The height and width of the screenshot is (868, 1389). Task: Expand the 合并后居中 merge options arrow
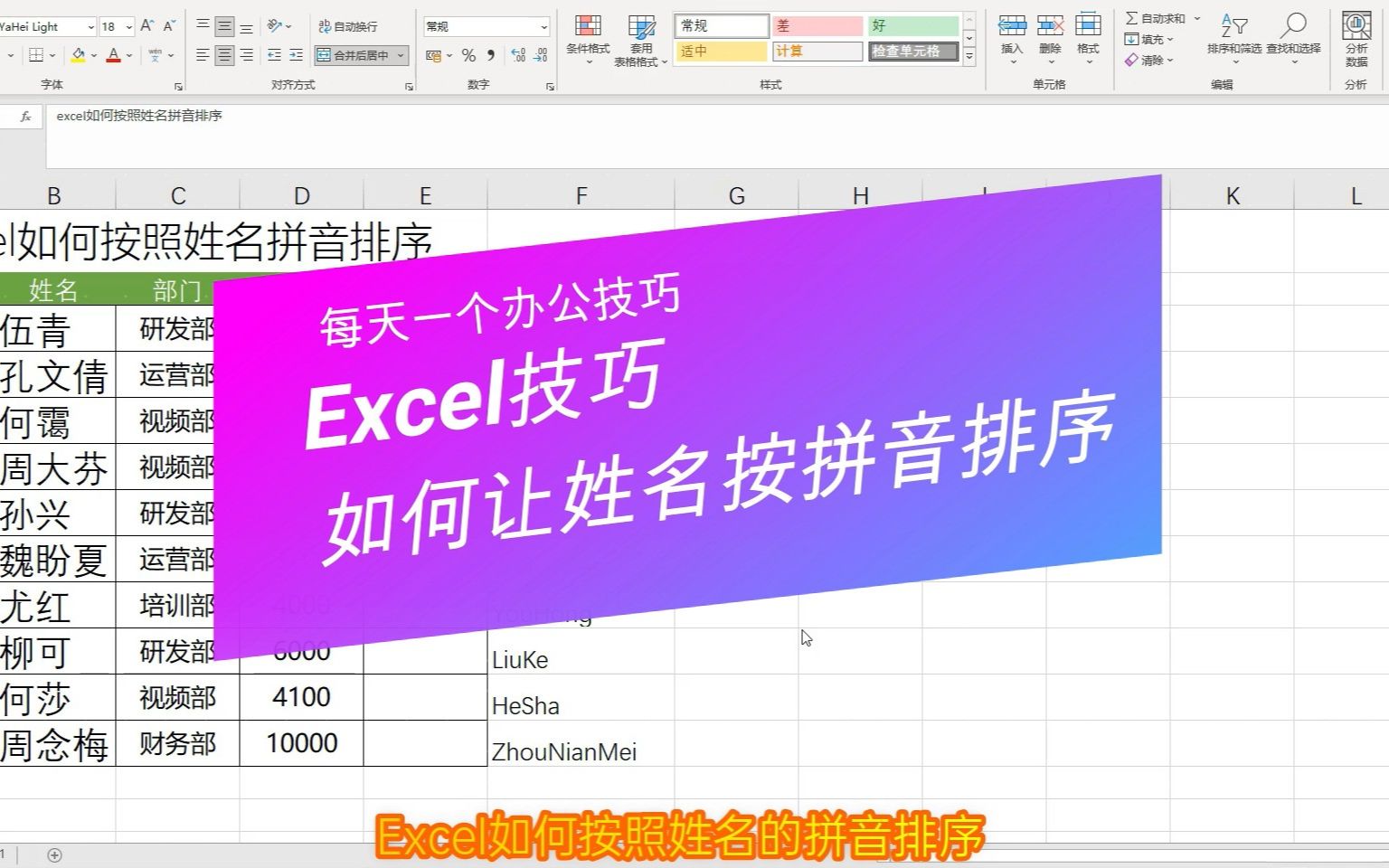tap(401, 55)
